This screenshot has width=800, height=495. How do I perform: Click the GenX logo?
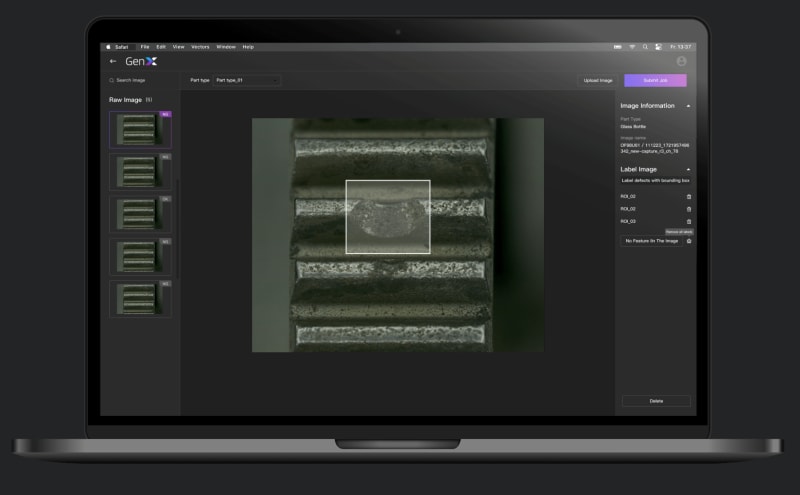point(141,61)
